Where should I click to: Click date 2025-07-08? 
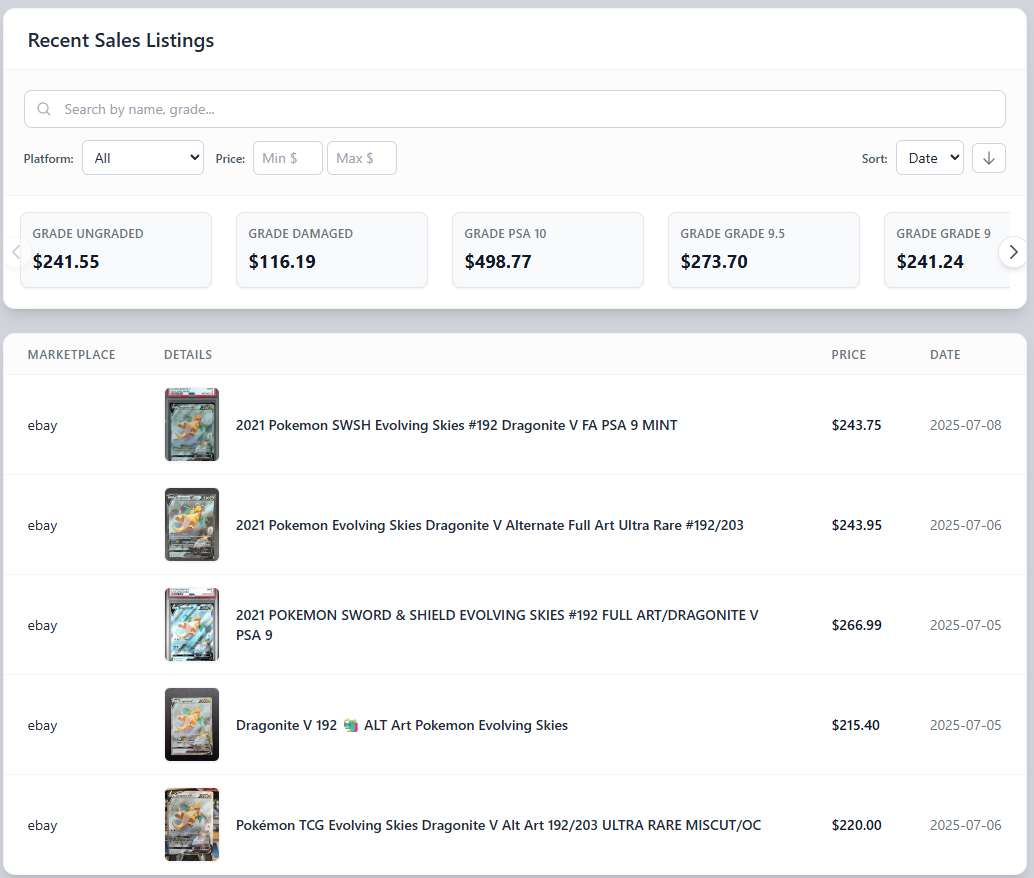[965, 425]
